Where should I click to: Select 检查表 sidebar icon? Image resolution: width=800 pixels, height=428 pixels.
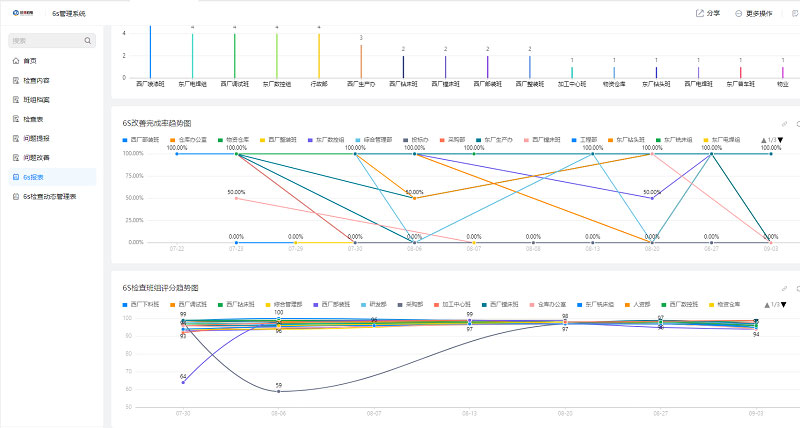[x=15, y=119]
